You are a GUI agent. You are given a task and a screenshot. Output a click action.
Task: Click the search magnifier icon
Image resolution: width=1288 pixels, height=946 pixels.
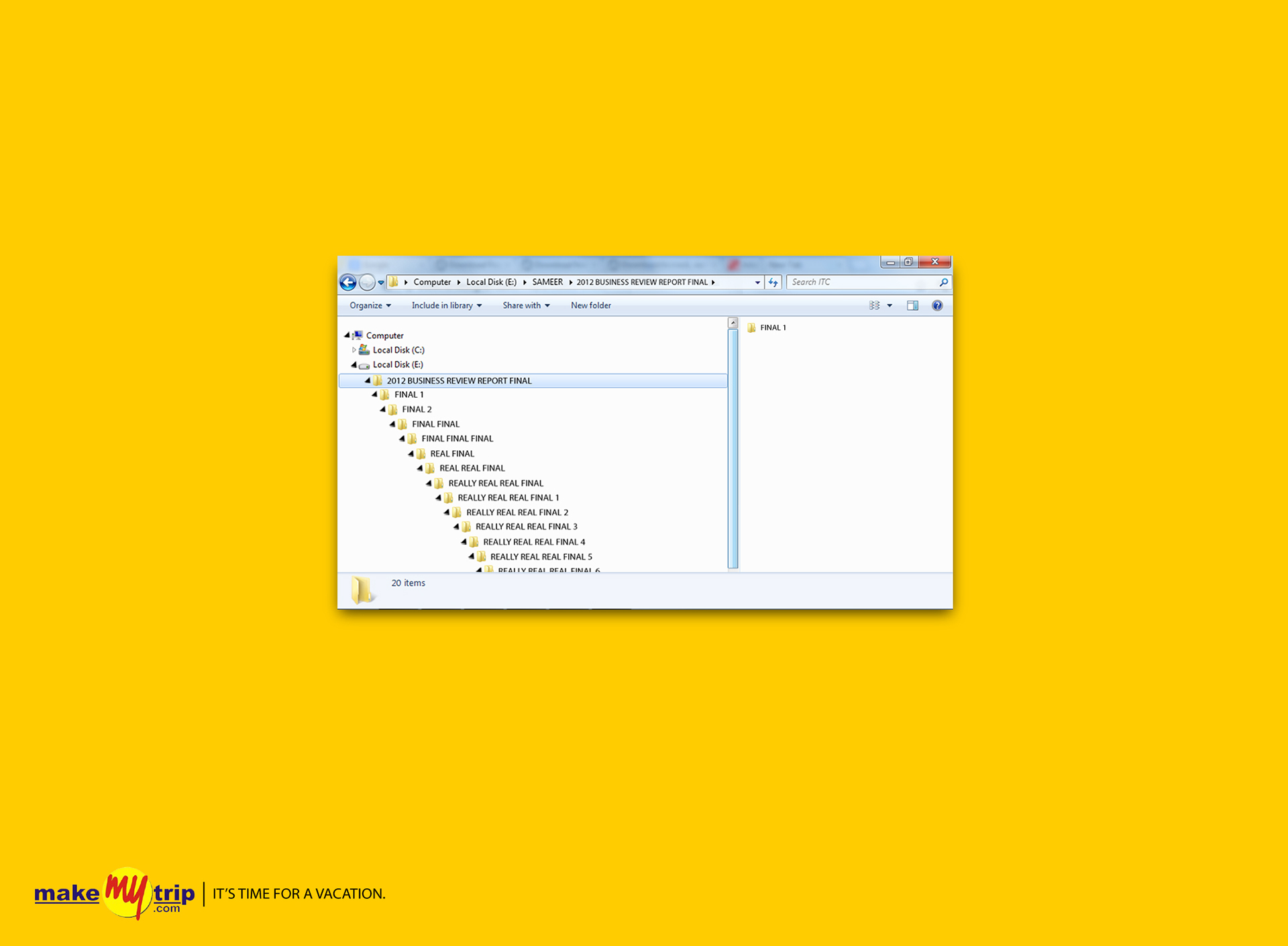click(x=943, y=282)
